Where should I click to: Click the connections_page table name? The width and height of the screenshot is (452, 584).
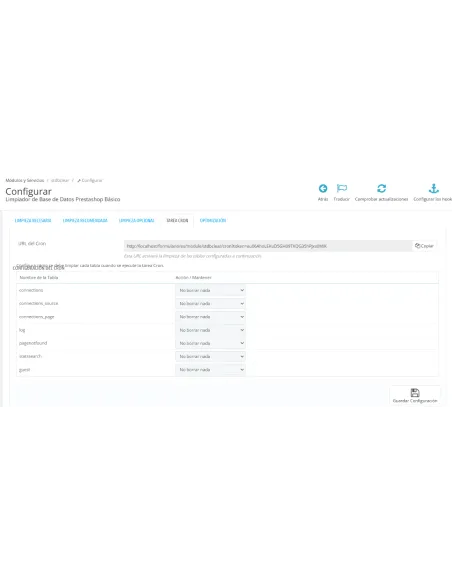[37, 317]
